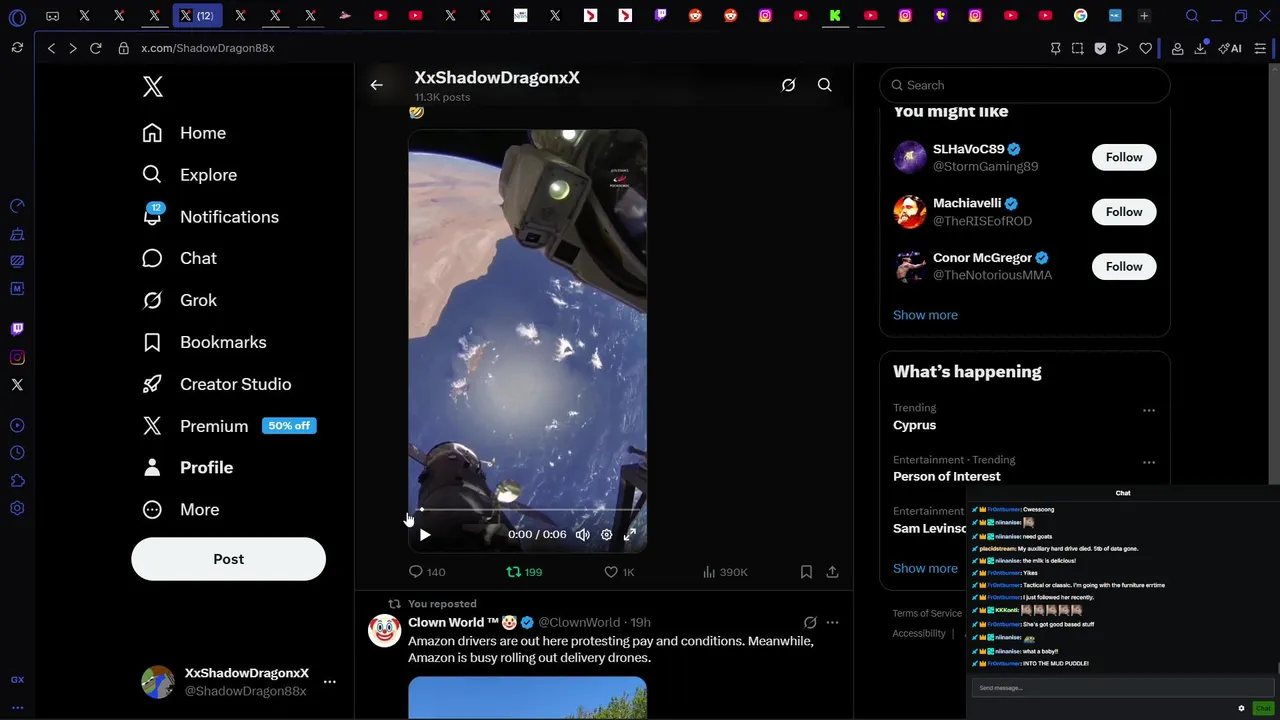The image size is (1280, 720).
Task: Open more options on the Clown World post
Action: click(832, 622)
